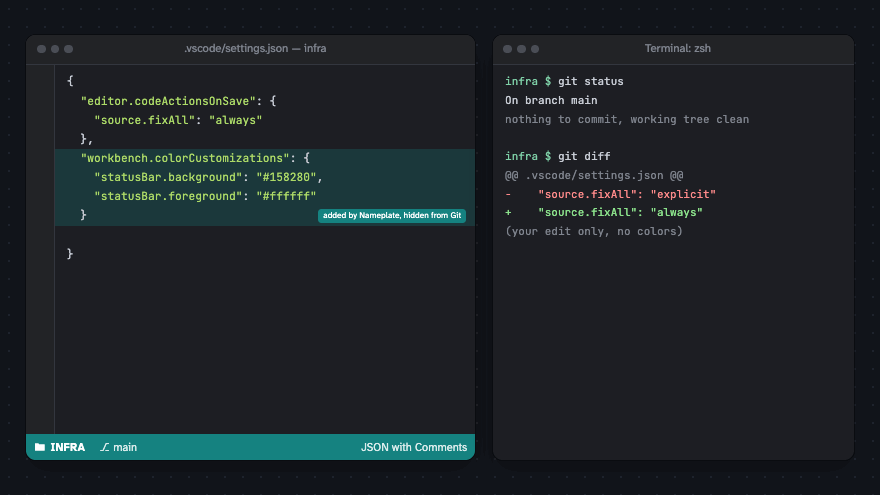This screenshot has width=880, height=495.
Task: Click the git branch icon in status bar
Action: [104, 447]
